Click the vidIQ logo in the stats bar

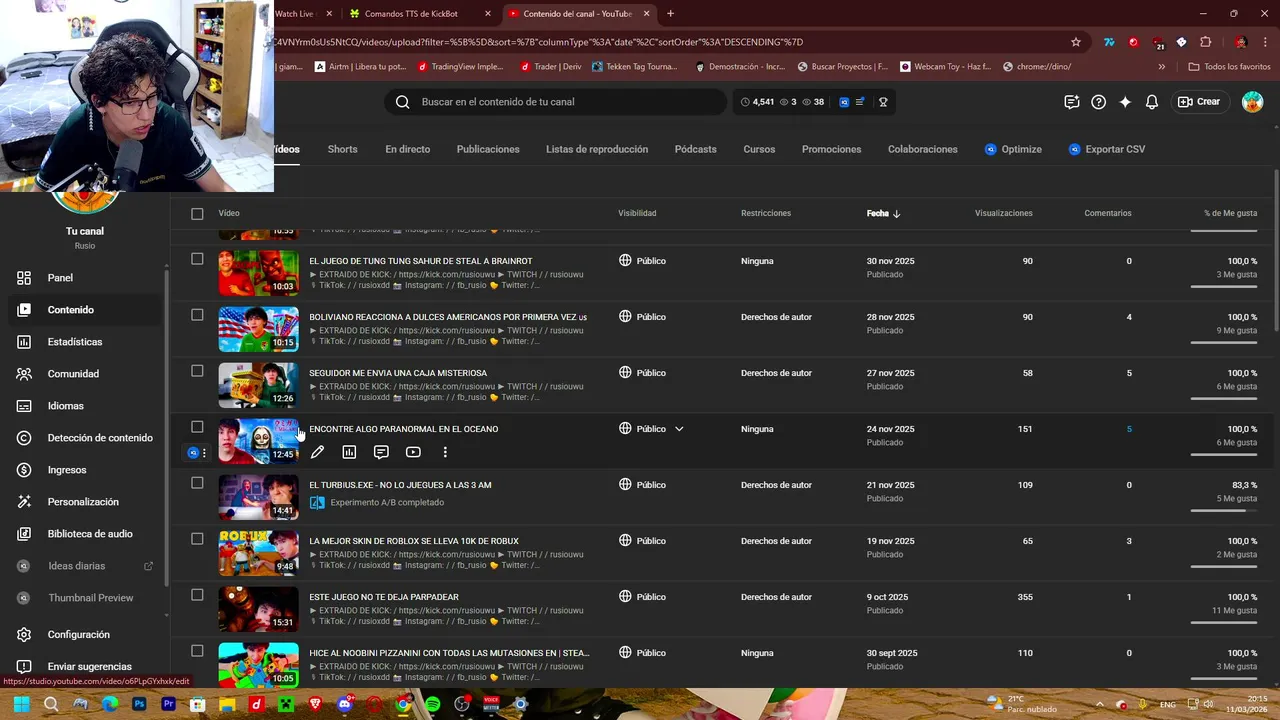pos(844,102)
